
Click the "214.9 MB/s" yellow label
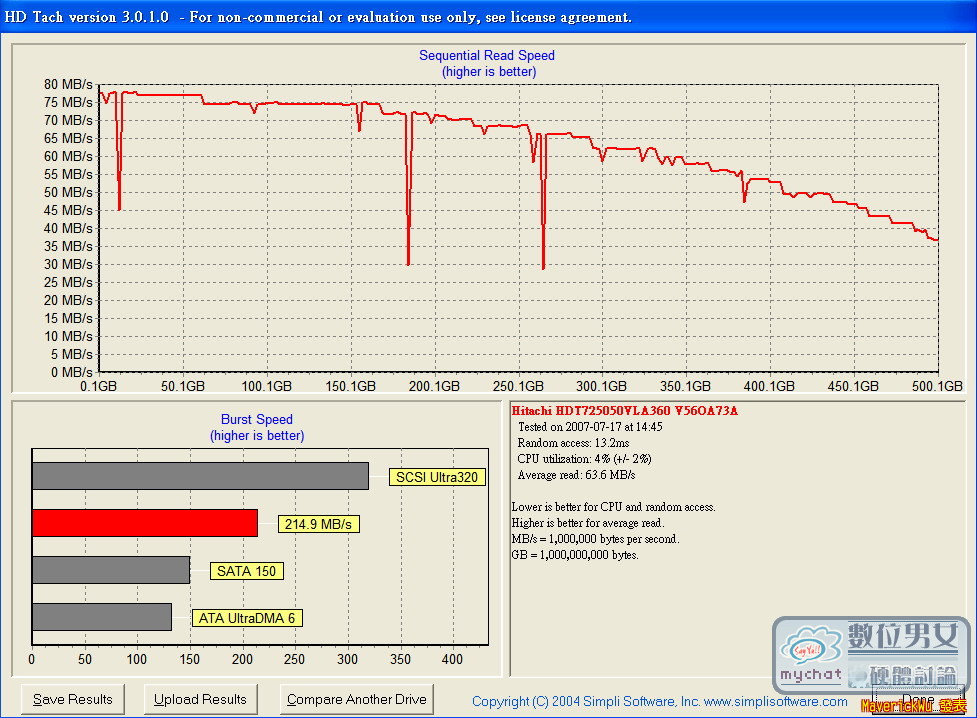pyautogui.click(x=318, y=524)
